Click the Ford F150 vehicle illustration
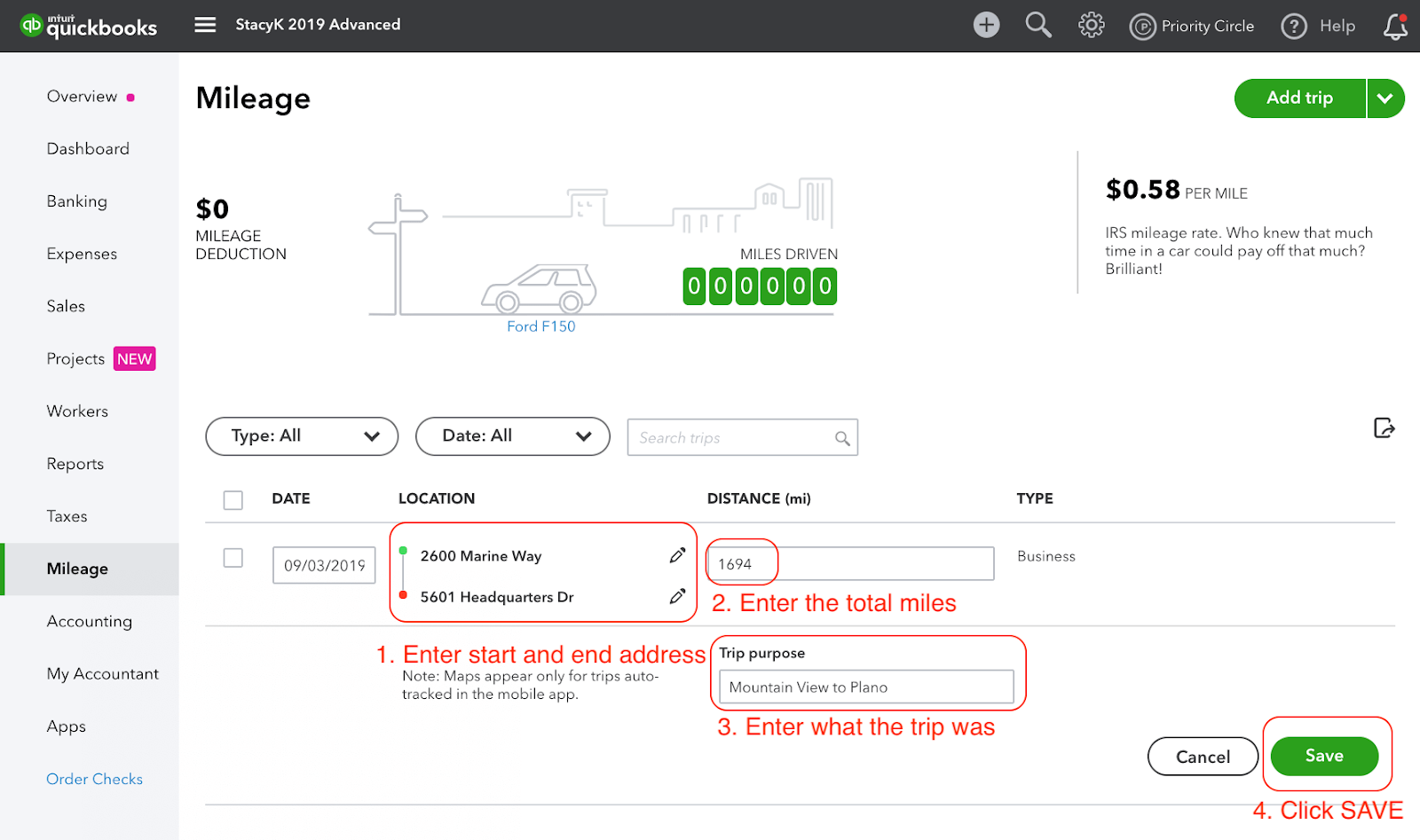The width and height of the screenshot is (1420, 840). [x=539, y=288]
